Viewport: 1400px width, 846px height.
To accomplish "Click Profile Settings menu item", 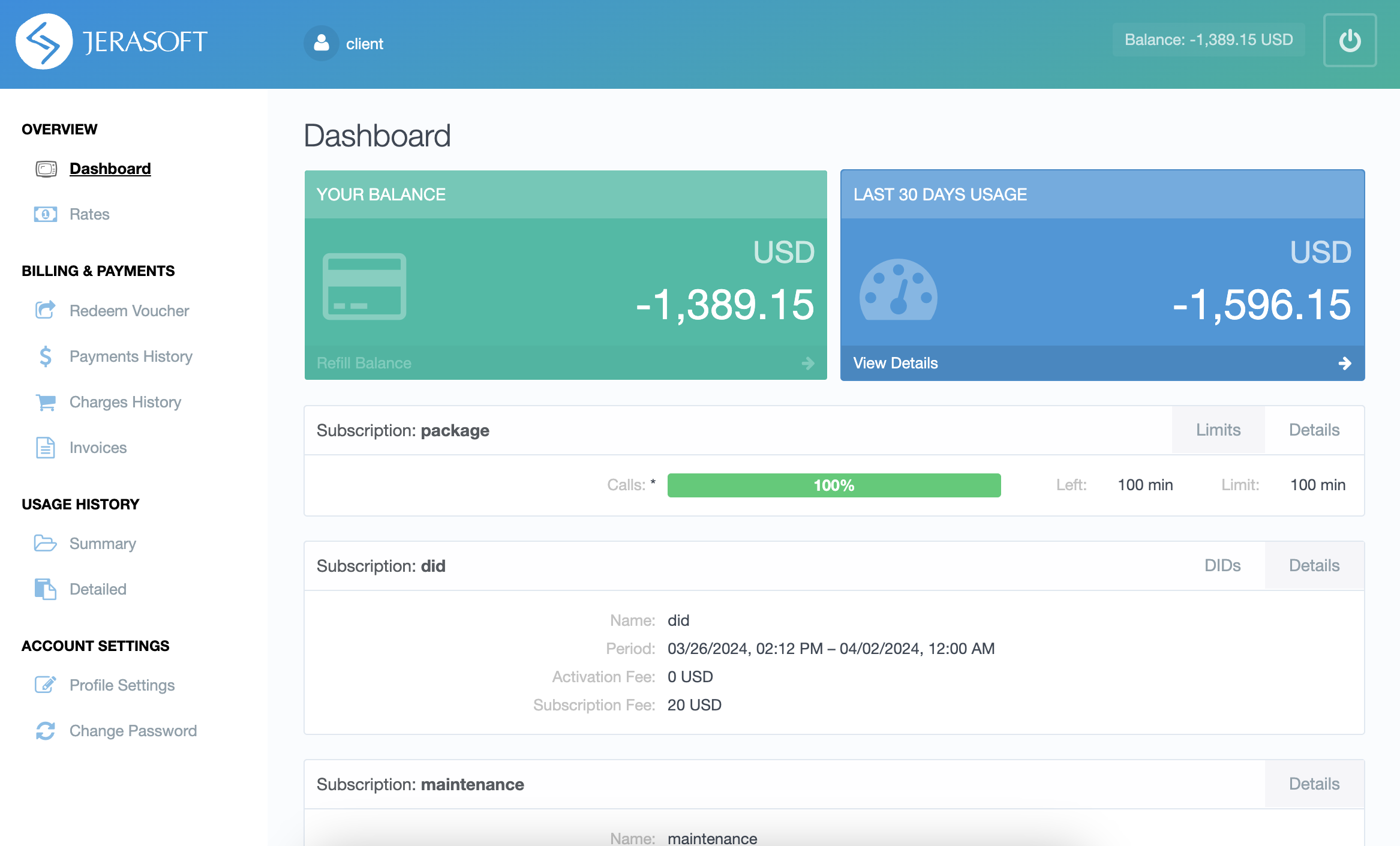I will point(122,686).
